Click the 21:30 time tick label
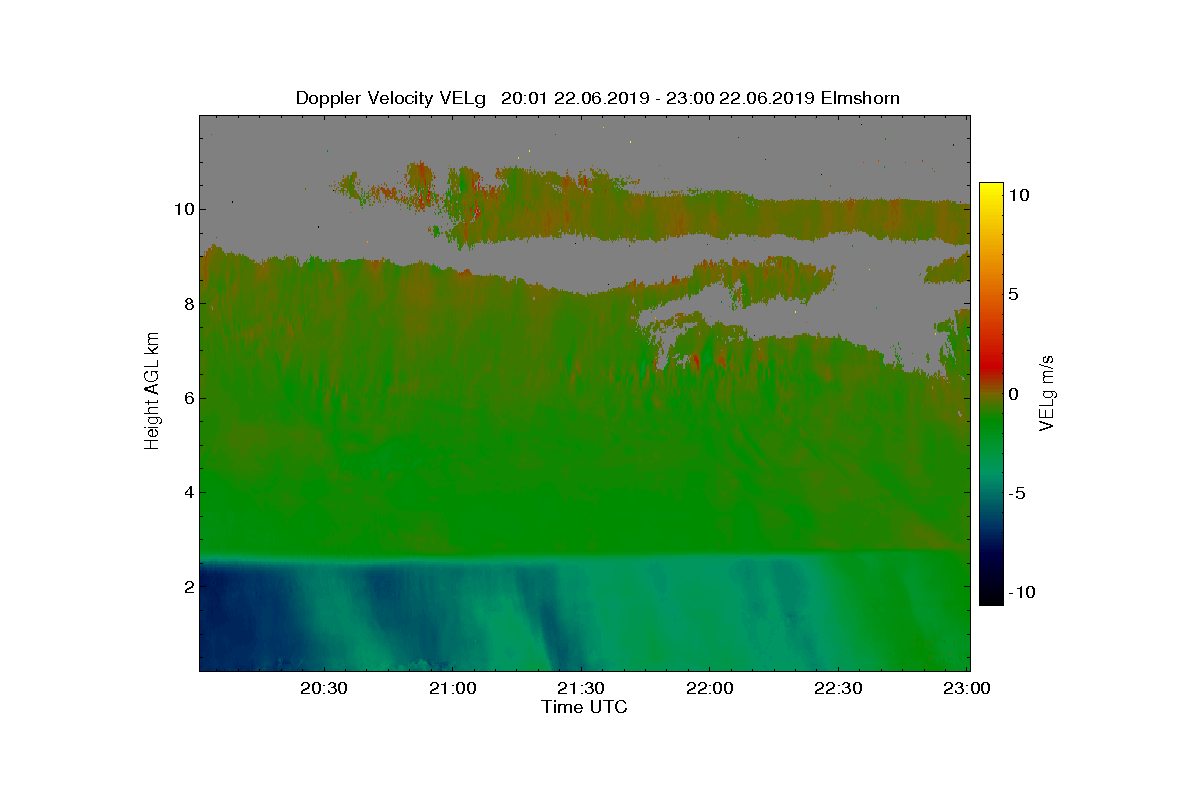This screenshot has width=1200, height=800. tap(580, 688)
